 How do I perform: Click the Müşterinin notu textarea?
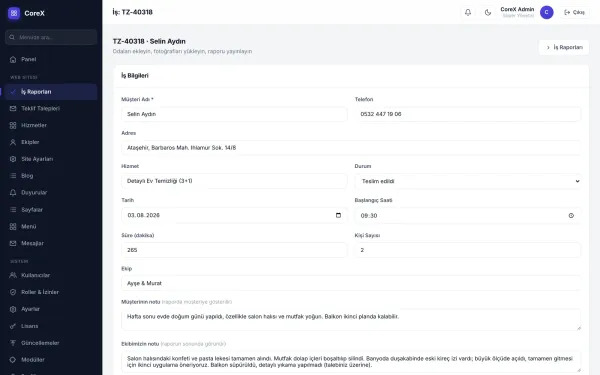tap(351, 320)
